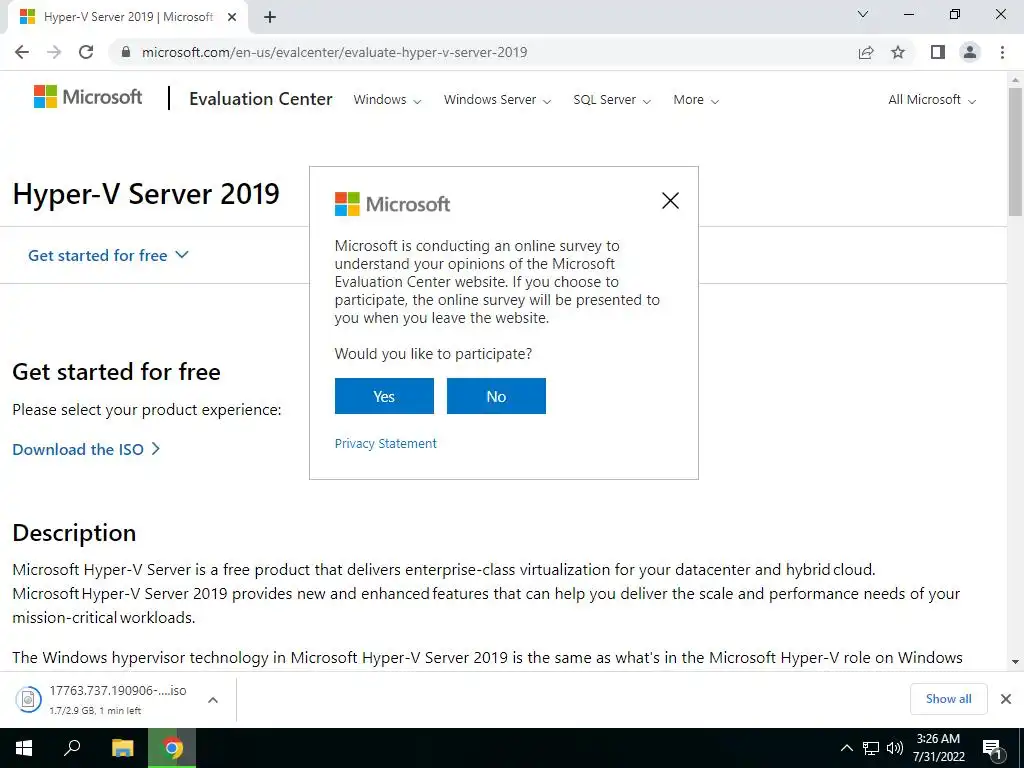The height and width of the screenshot is (768, 1024).
Task: Click the Microsoft logo in header
Action: point(88,97)
